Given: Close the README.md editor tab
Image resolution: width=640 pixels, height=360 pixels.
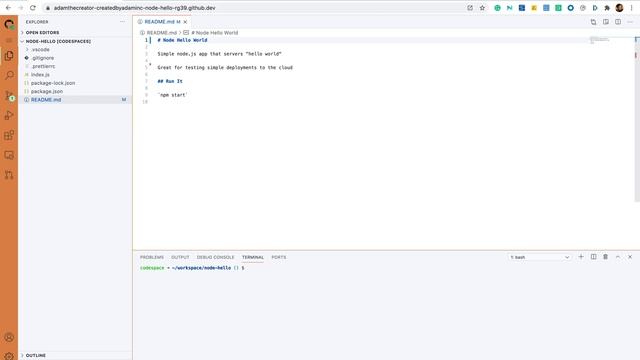Looking at the screenshot, I should pos(185,22).
